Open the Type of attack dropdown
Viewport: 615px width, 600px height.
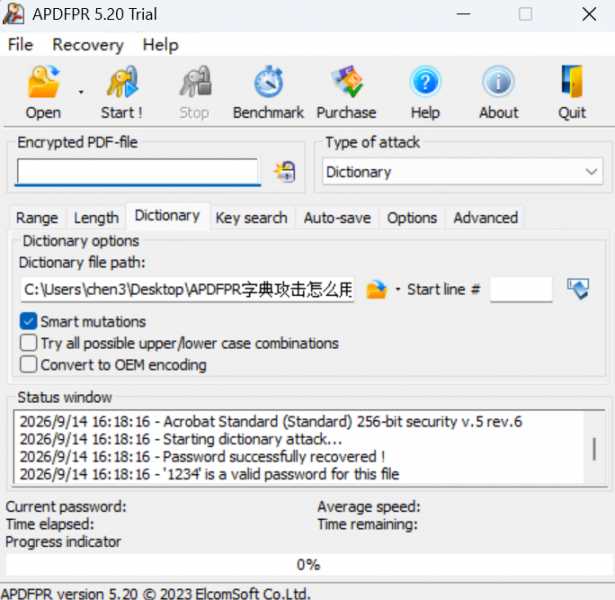[462, 171]
